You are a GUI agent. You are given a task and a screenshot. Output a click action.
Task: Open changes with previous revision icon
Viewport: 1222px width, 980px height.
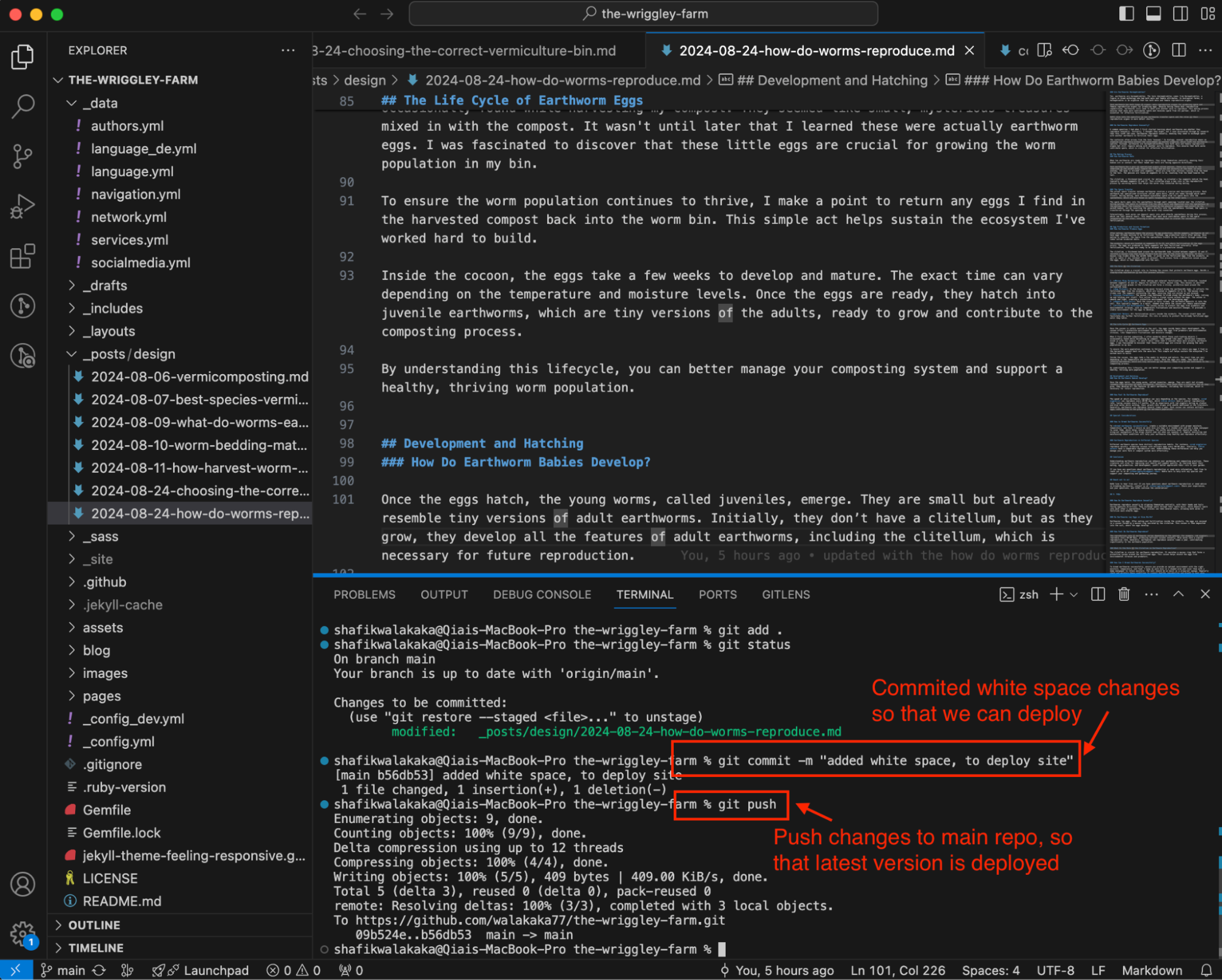1070,50
